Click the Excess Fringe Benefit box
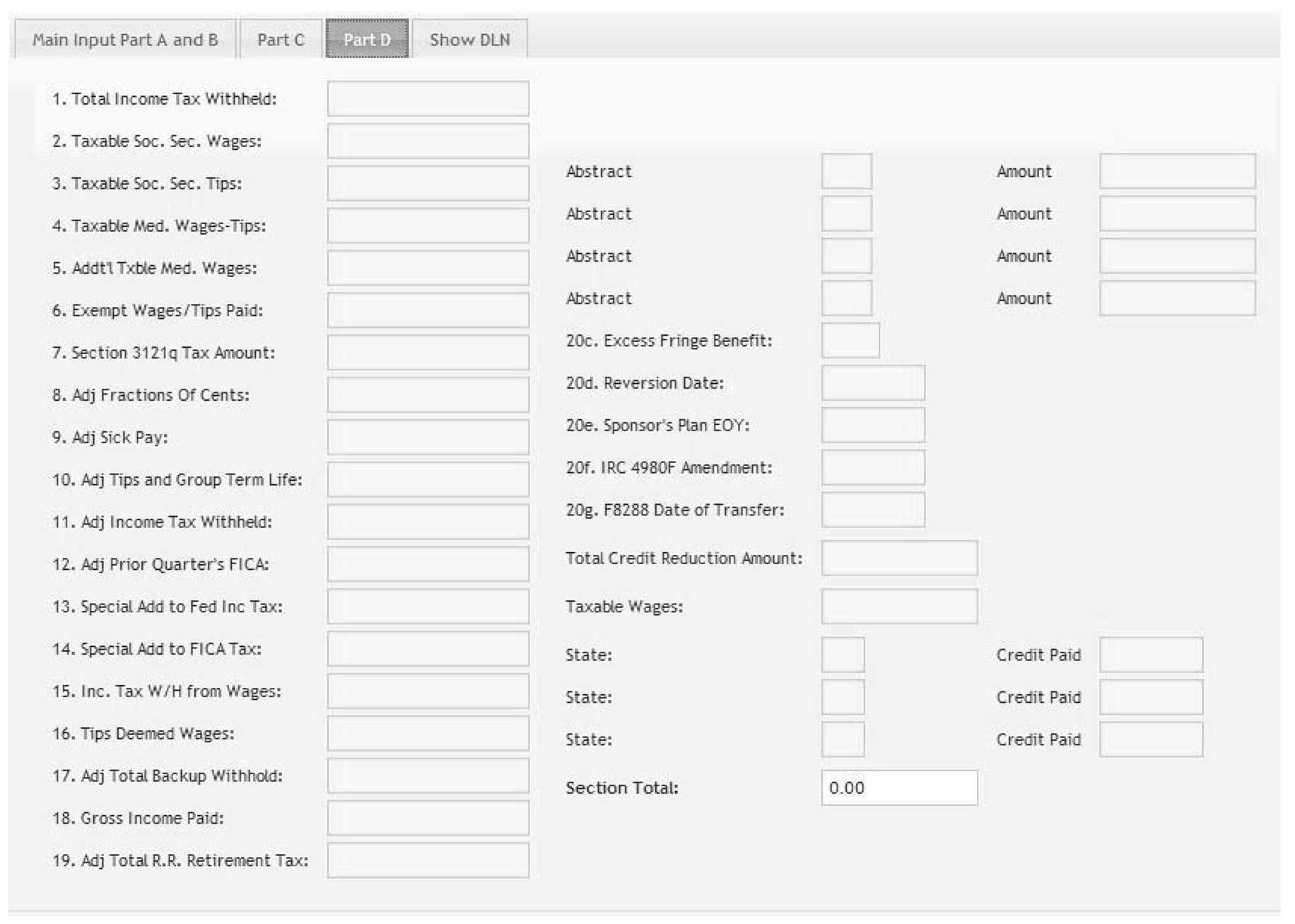The width and height of the screenshot is (1295, 924). 850,341
